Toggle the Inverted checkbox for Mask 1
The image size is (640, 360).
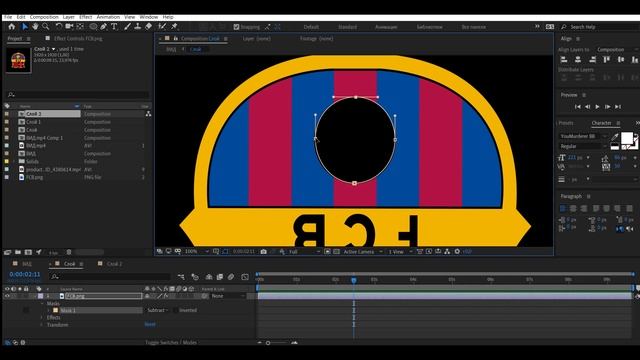point(176,310)
